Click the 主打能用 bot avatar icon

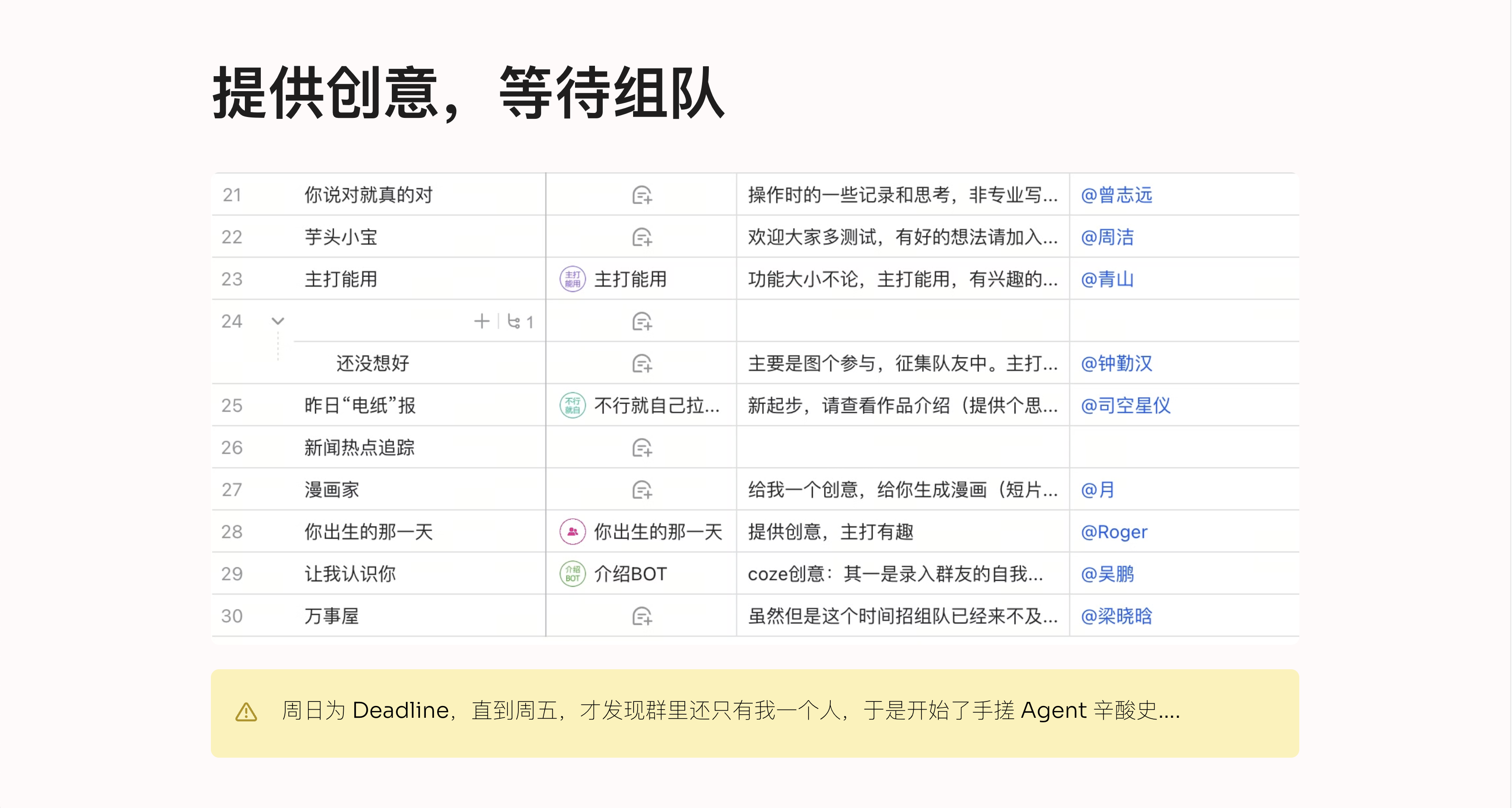(x=572, y=279)
